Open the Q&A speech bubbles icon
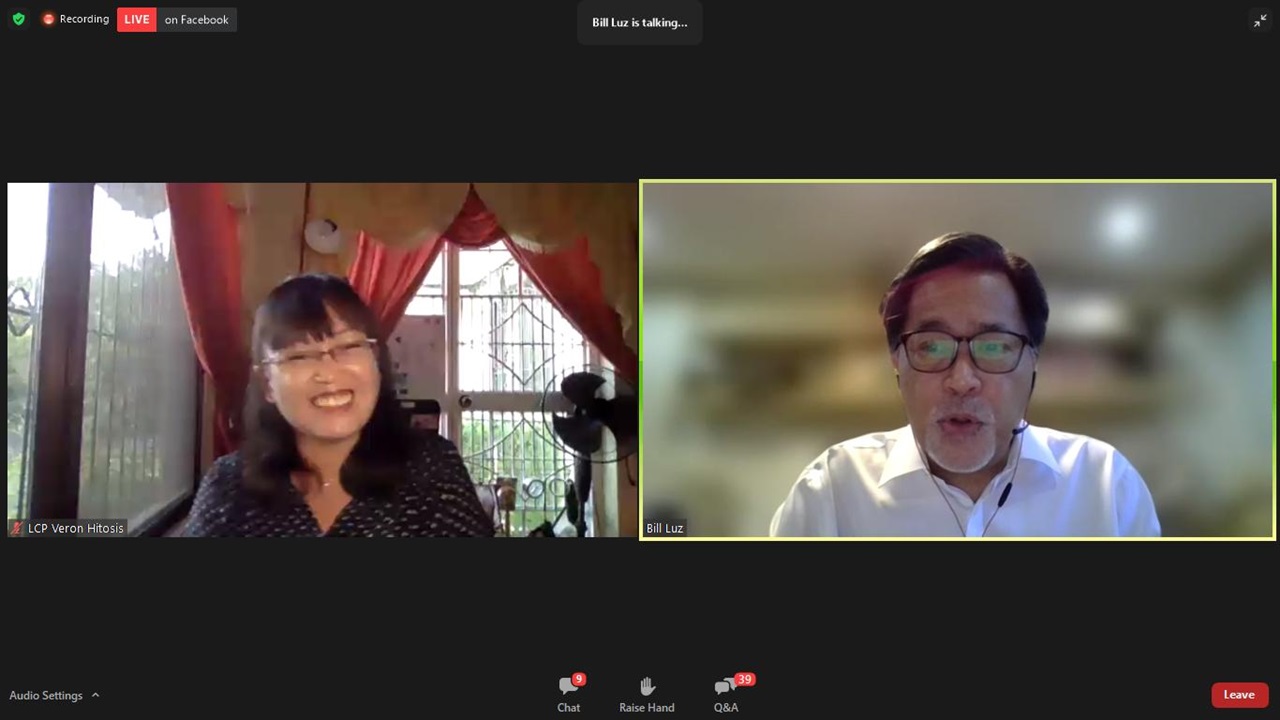1280x720 pixels. [724, 687]
